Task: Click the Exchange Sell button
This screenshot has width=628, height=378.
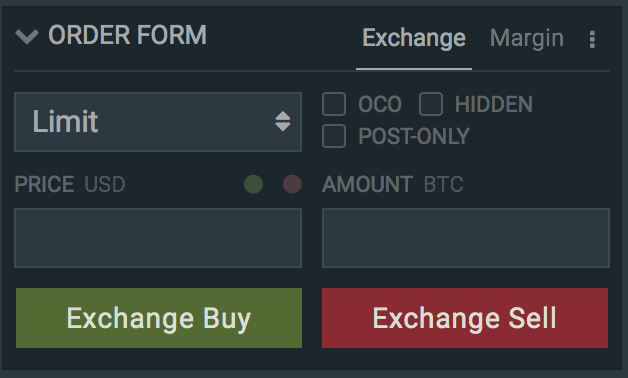Action: pyautogui.click(x=465, y=318)
